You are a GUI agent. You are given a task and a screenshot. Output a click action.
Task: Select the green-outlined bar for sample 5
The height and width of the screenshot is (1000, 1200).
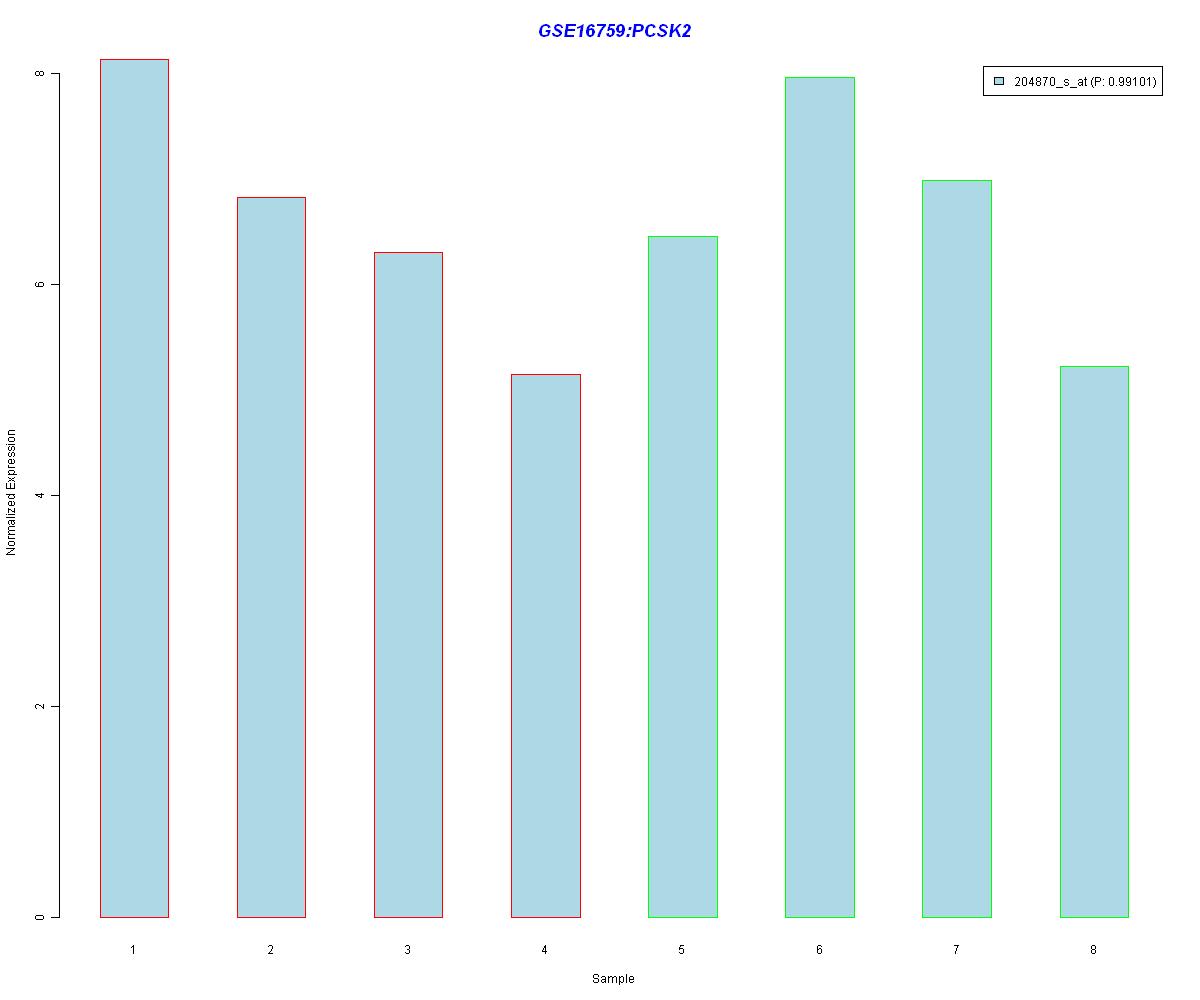(683, 576)
